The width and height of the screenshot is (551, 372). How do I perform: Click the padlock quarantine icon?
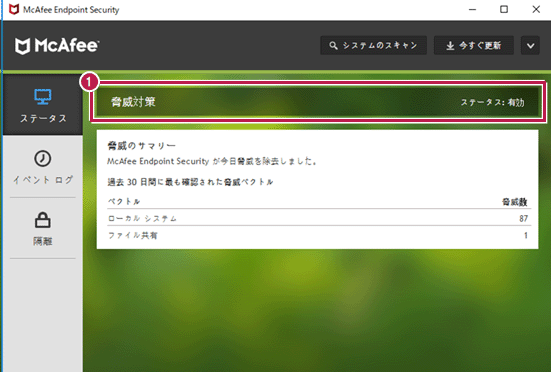tap(43, 220)
